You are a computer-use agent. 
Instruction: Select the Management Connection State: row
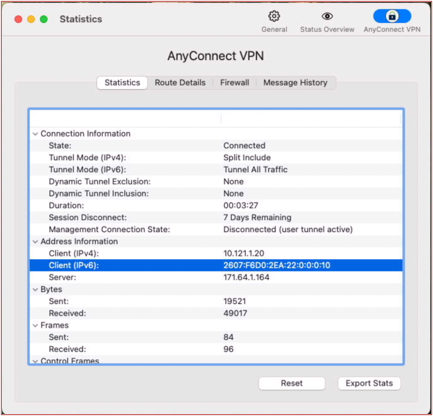point(216,230)
